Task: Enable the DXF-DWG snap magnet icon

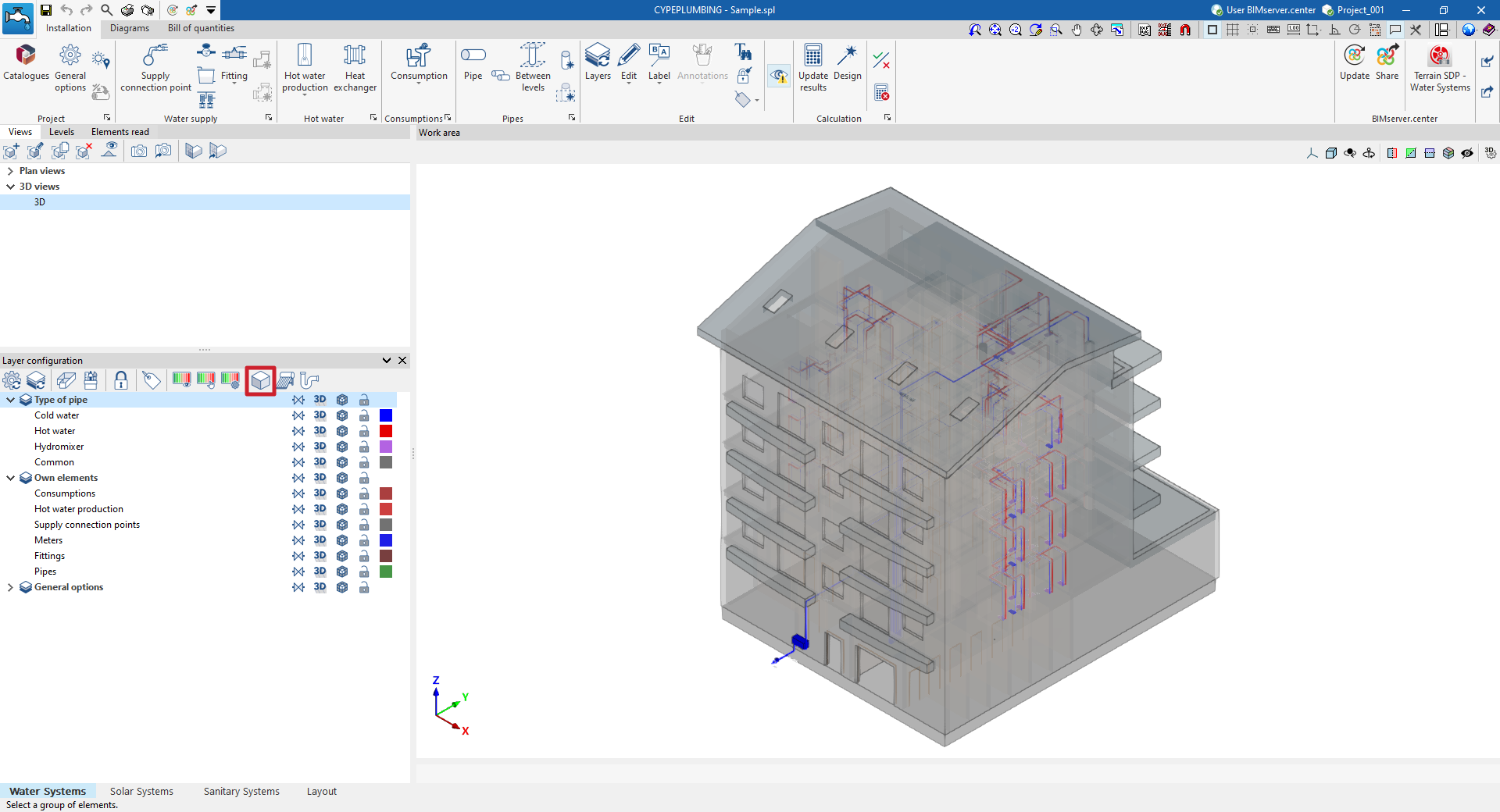Action: point(1185,30)
